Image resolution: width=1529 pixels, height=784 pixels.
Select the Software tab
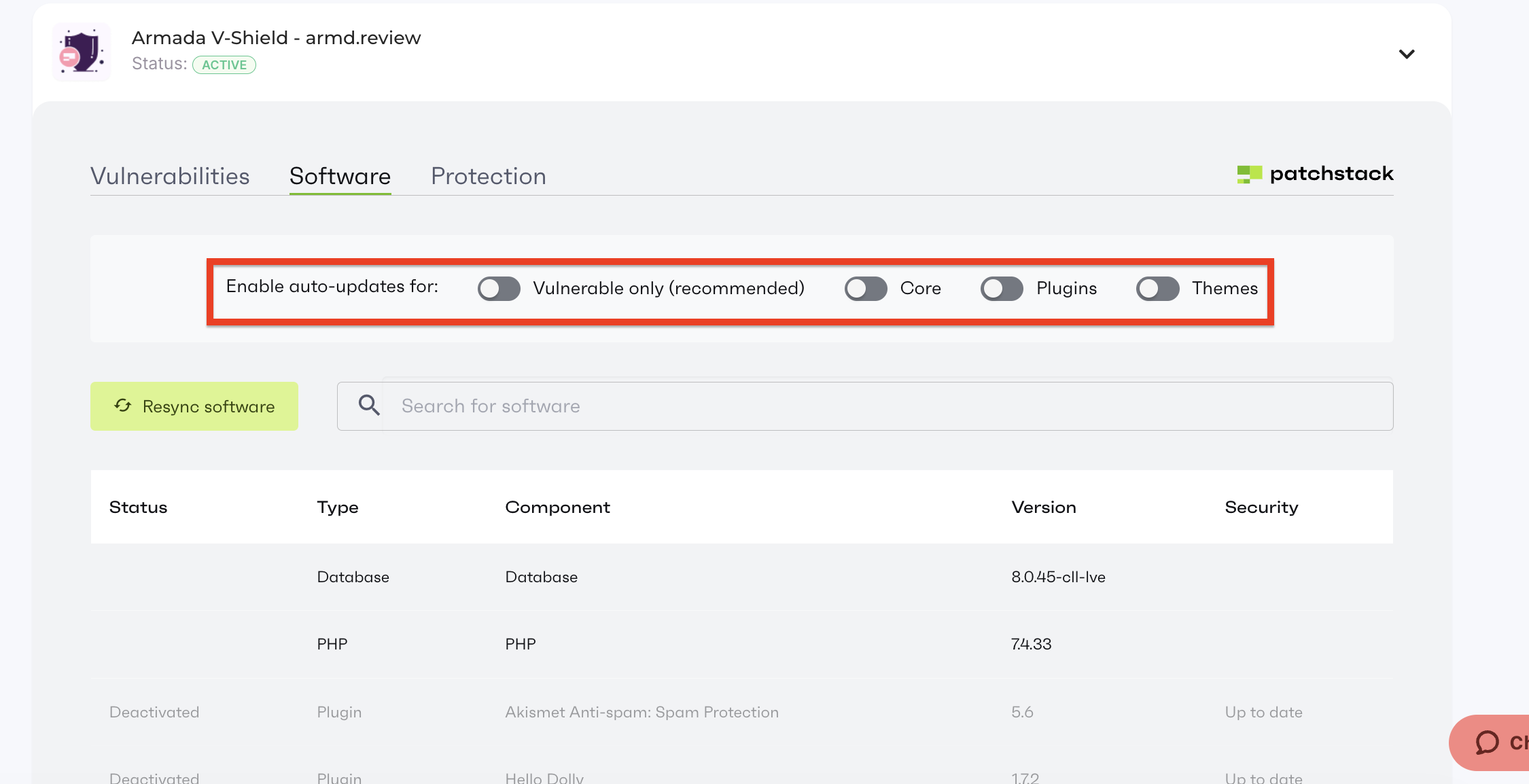(340, 176)
